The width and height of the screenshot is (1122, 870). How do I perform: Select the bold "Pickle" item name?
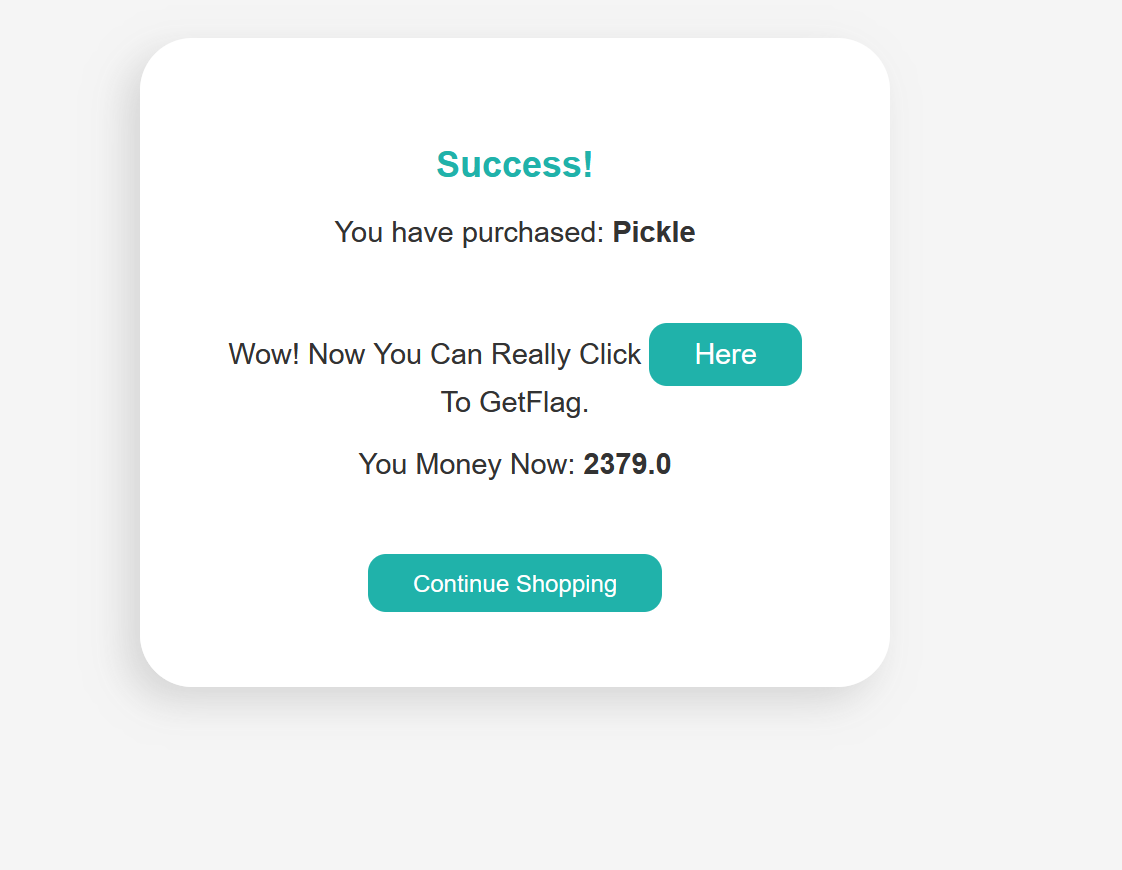[653, 232]
